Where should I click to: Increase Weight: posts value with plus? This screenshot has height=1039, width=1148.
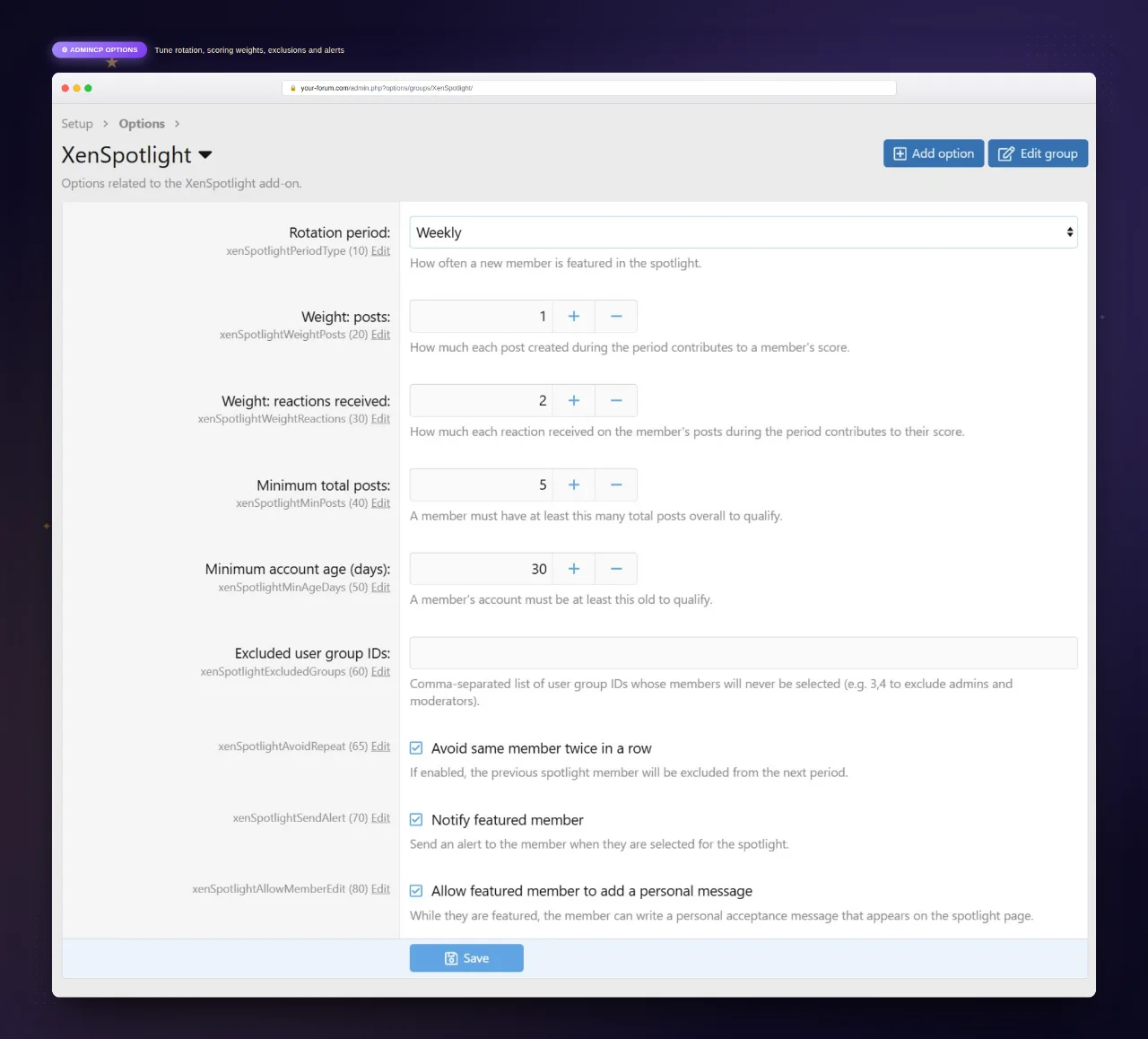(x=574, y=317)
